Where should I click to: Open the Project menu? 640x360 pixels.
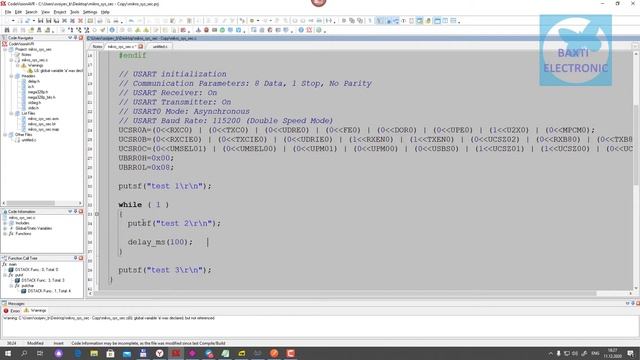pyautogui.click(x=60, y=12)
